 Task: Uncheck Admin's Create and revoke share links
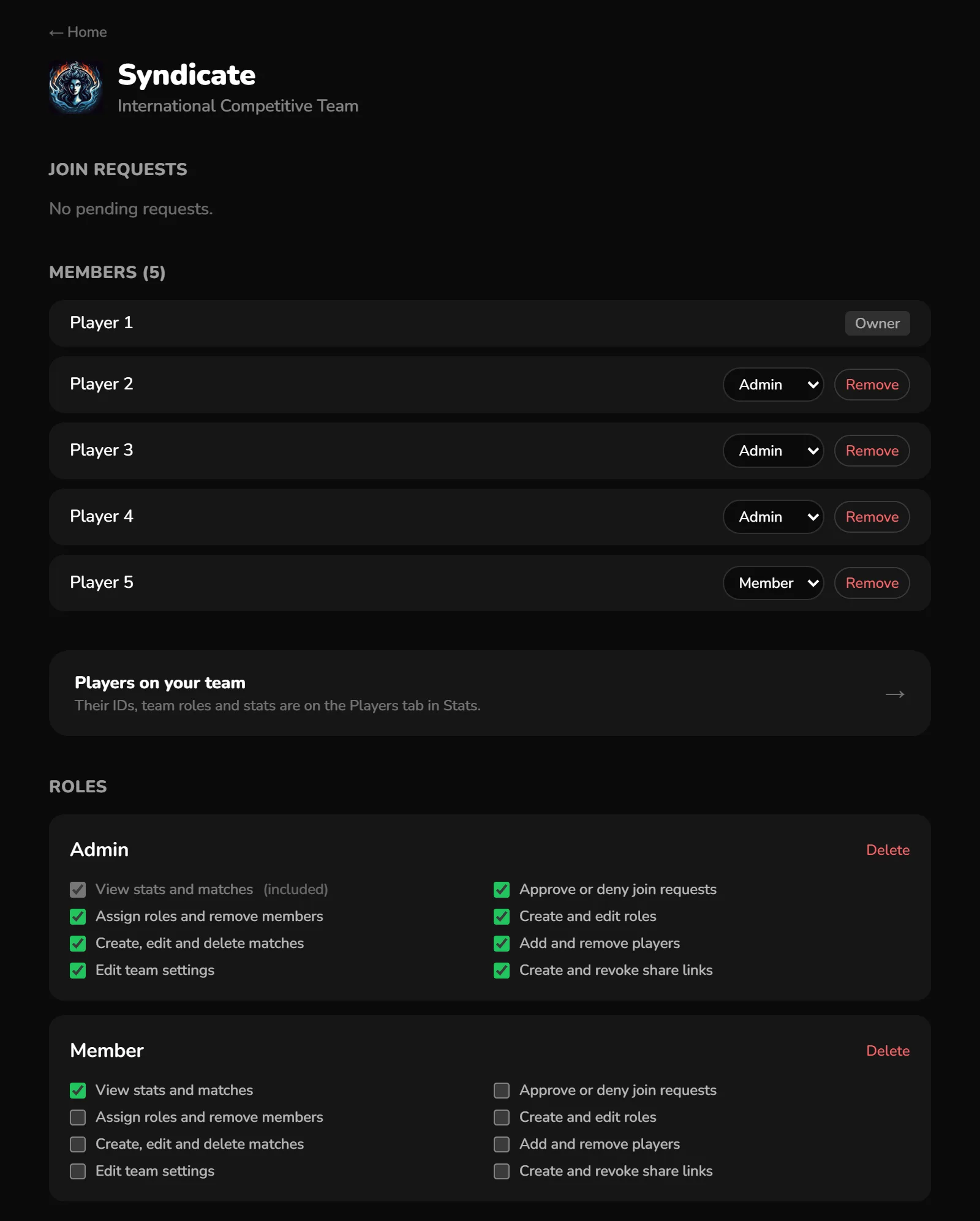coord(502,971)
